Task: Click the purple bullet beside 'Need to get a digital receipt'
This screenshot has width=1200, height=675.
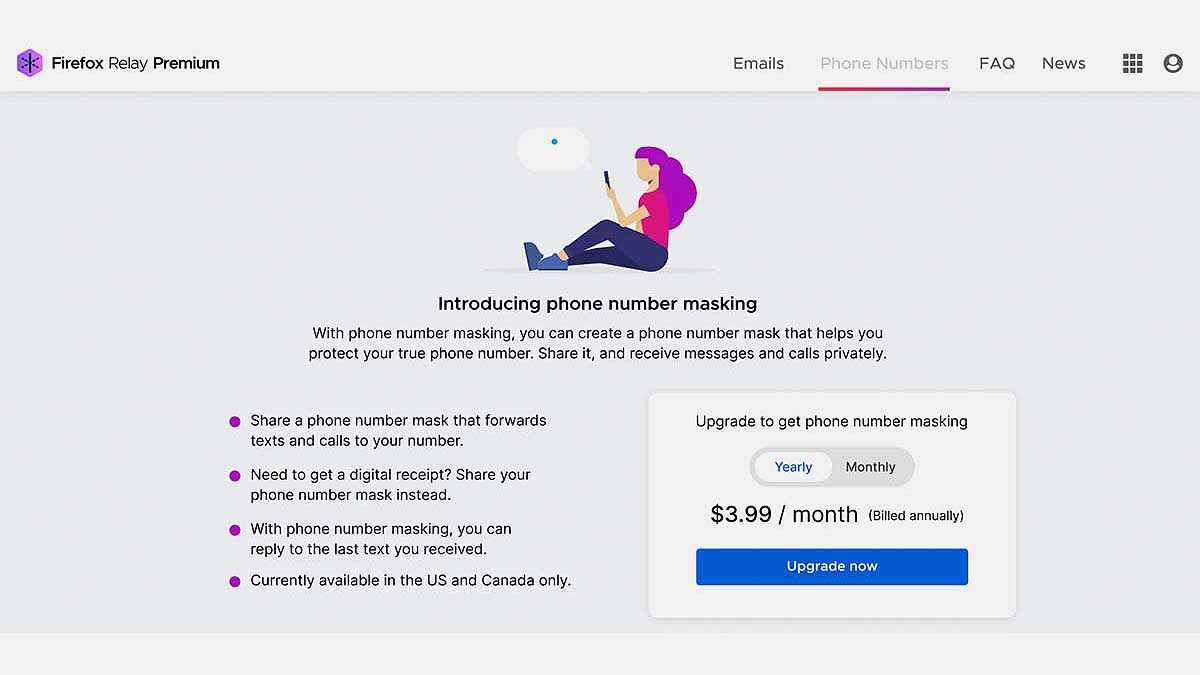Action: tap(235, 475)
